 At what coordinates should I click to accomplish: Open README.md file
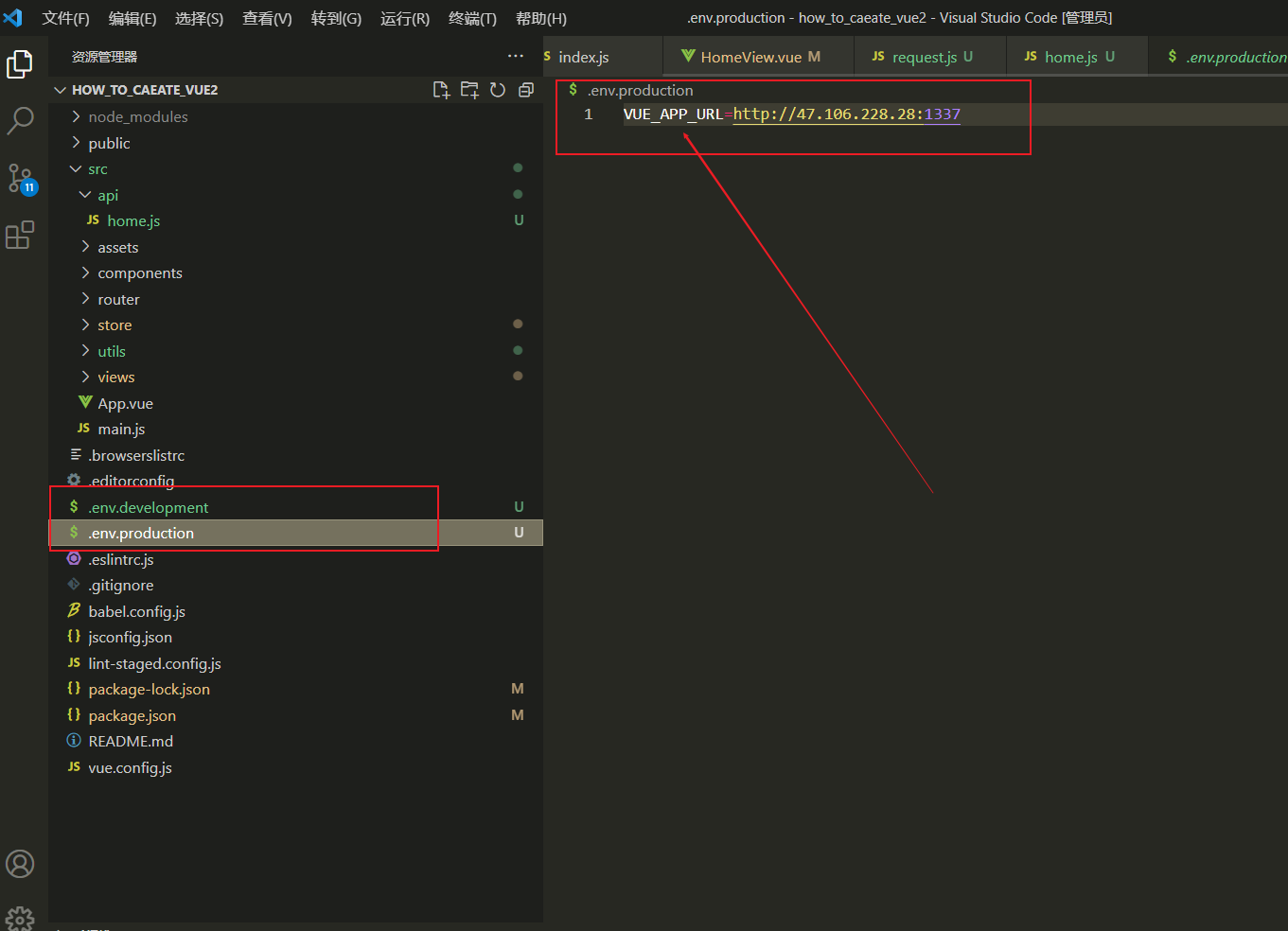(296, 741)
